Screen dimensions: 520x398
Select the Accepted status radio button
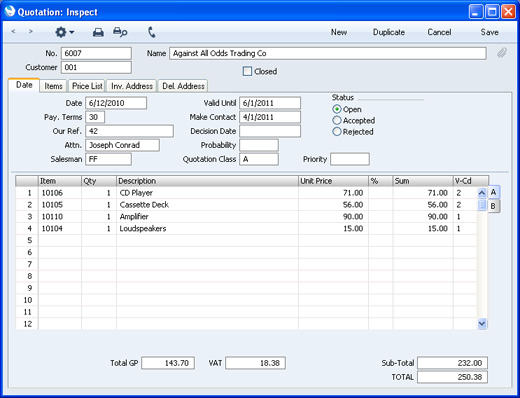pyautogui.click(x=337, y=120)
